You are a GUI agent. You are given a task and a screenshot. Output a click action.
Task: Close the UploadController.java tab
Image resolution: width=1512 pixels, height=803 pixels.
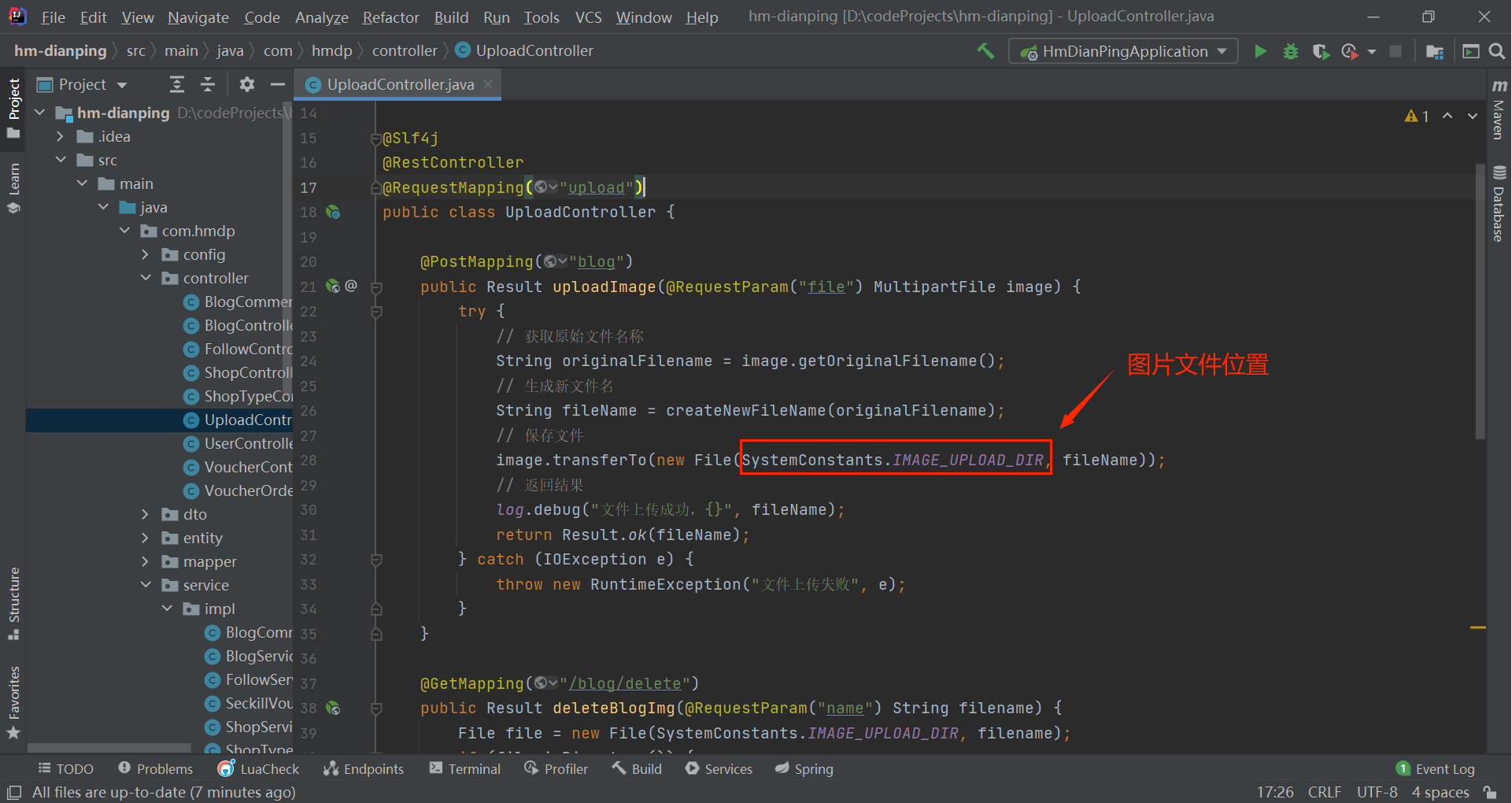[x=488, y=84]
